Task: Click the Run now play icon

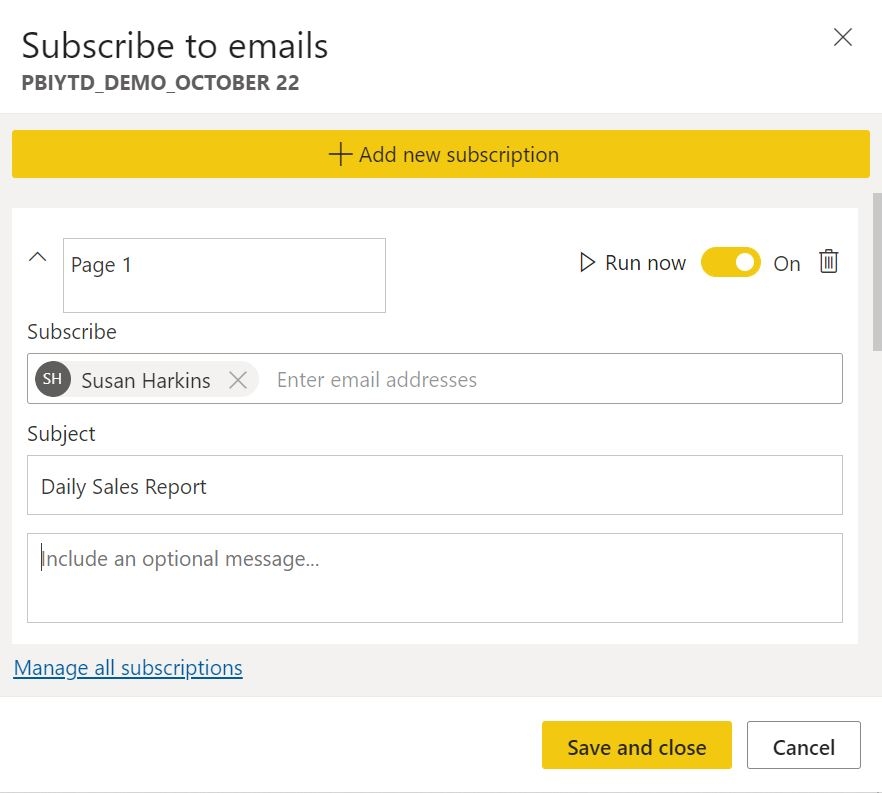Action: pos(586,262)
